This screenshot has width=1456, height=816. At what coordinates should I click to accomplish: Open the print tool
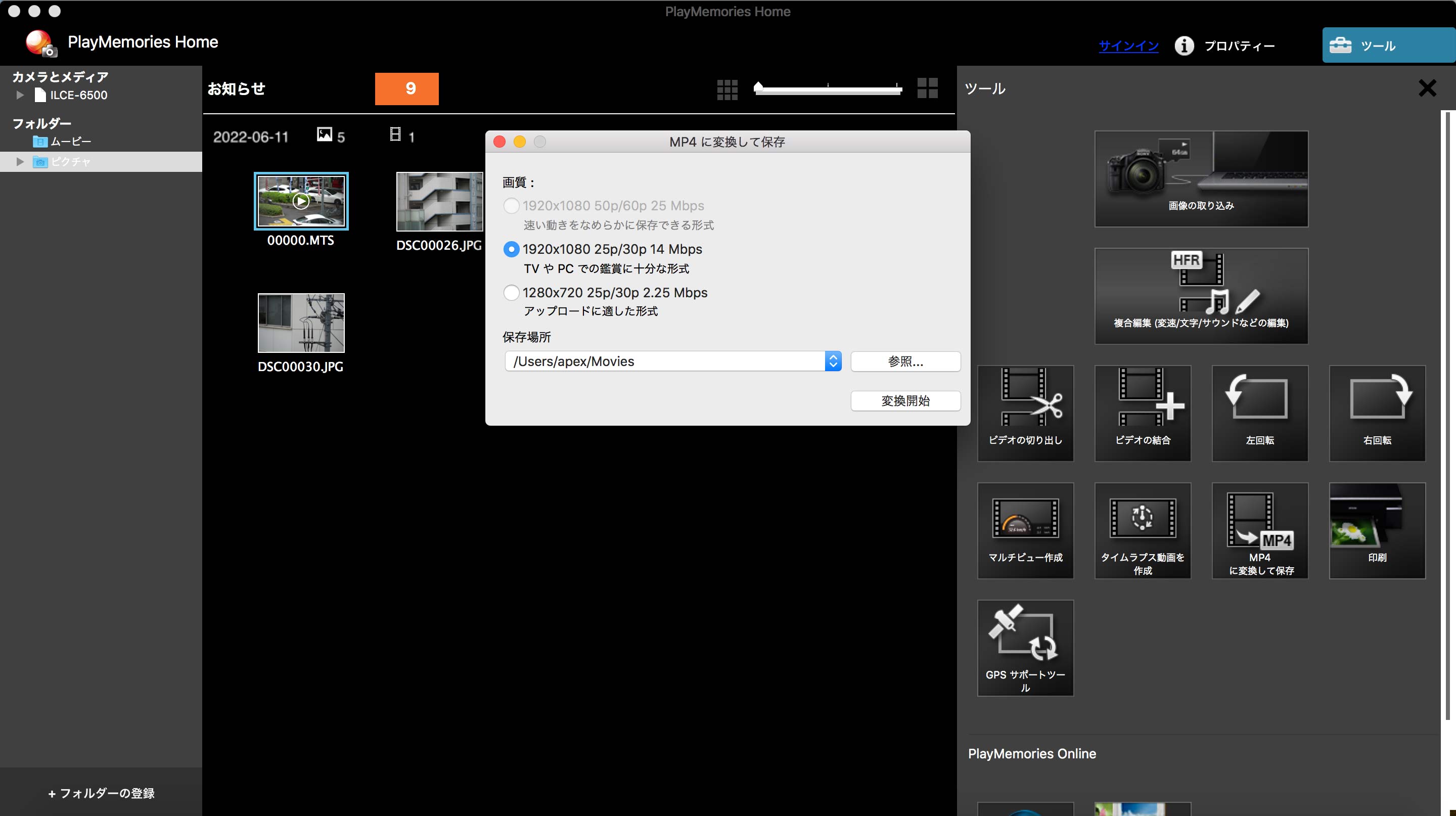point(1377,531)
